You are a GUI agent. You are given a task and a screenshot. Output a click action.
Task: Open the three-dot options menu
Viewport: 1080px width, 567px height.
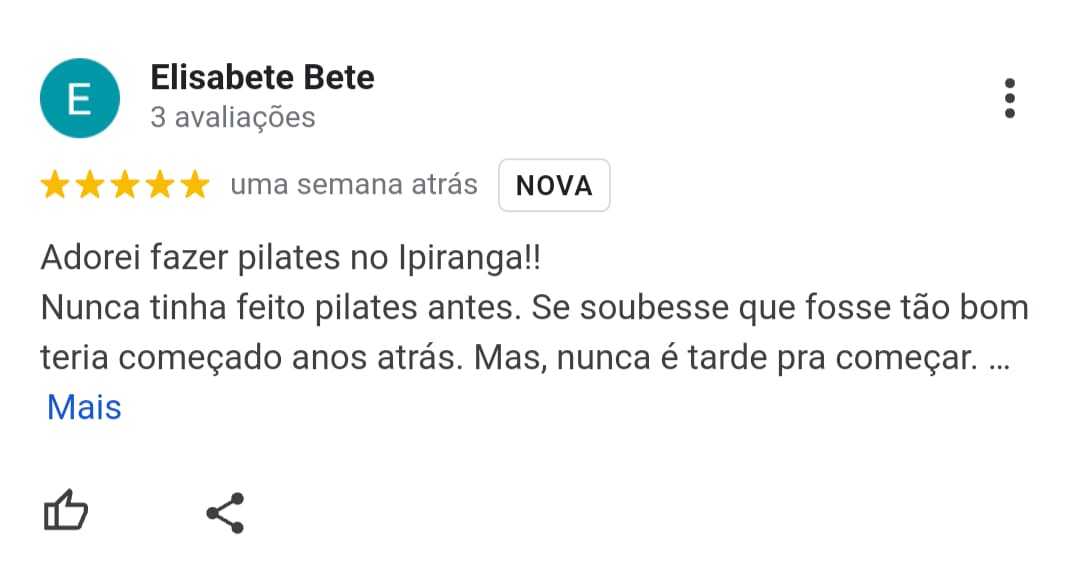pos(1009,99)
